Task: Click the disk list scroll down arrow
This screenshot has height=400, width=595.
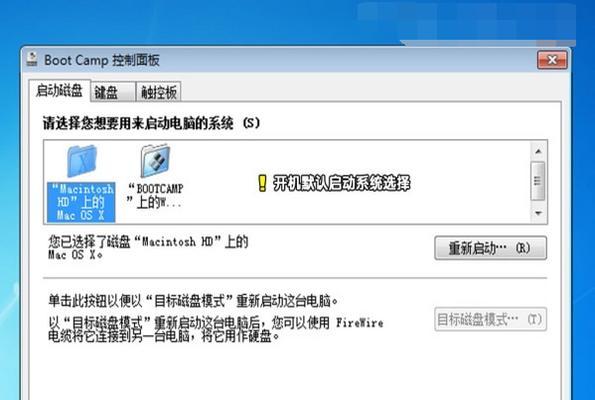Action: (x=538, y=213)
